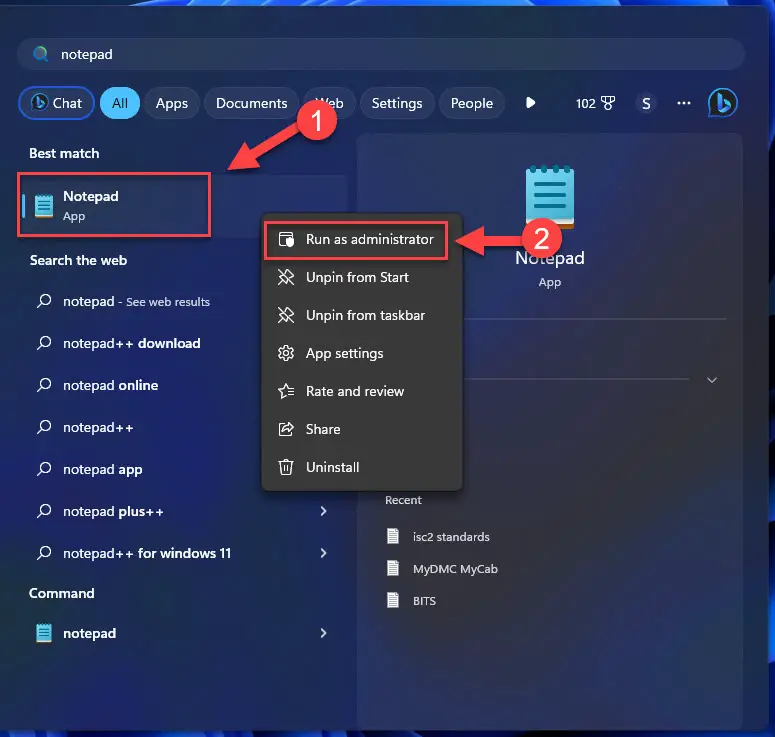Expand notepad++ for windows 11 chevron
Viewport: 775px width, 737px height.
(323, 553)
